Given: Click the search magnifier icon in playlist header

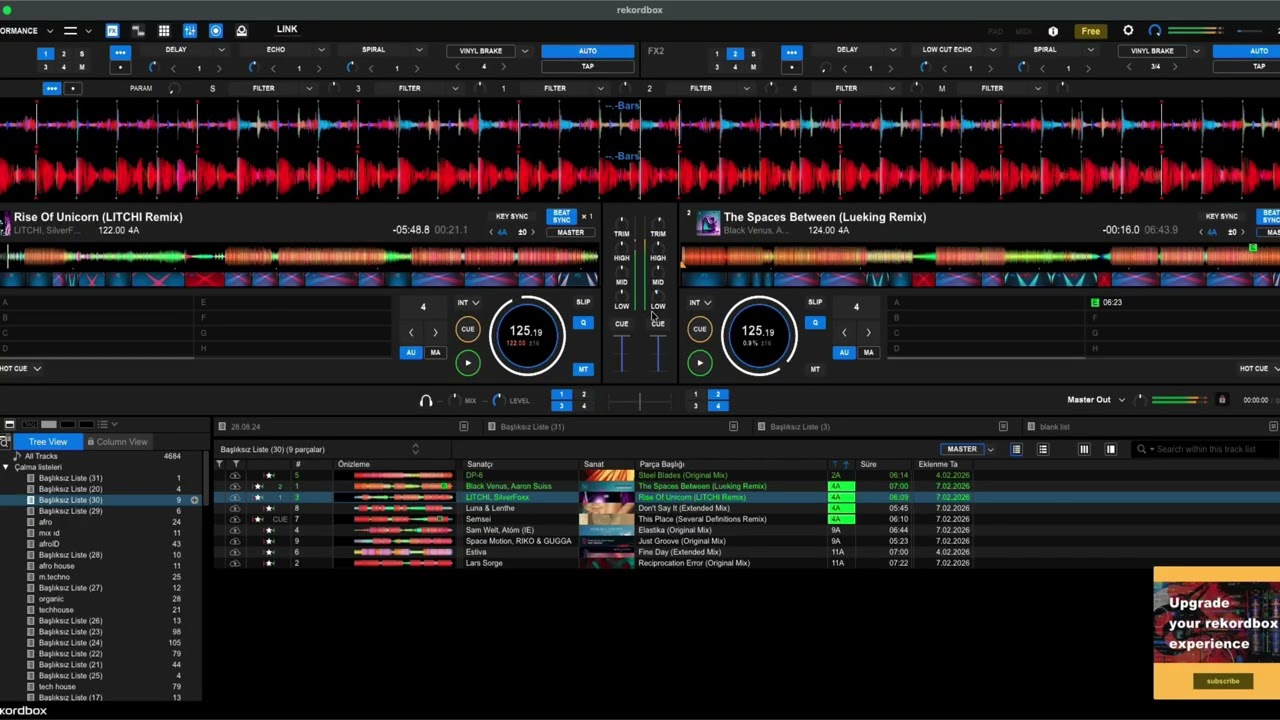Looking at the screenshot, I should point(1141,449).
